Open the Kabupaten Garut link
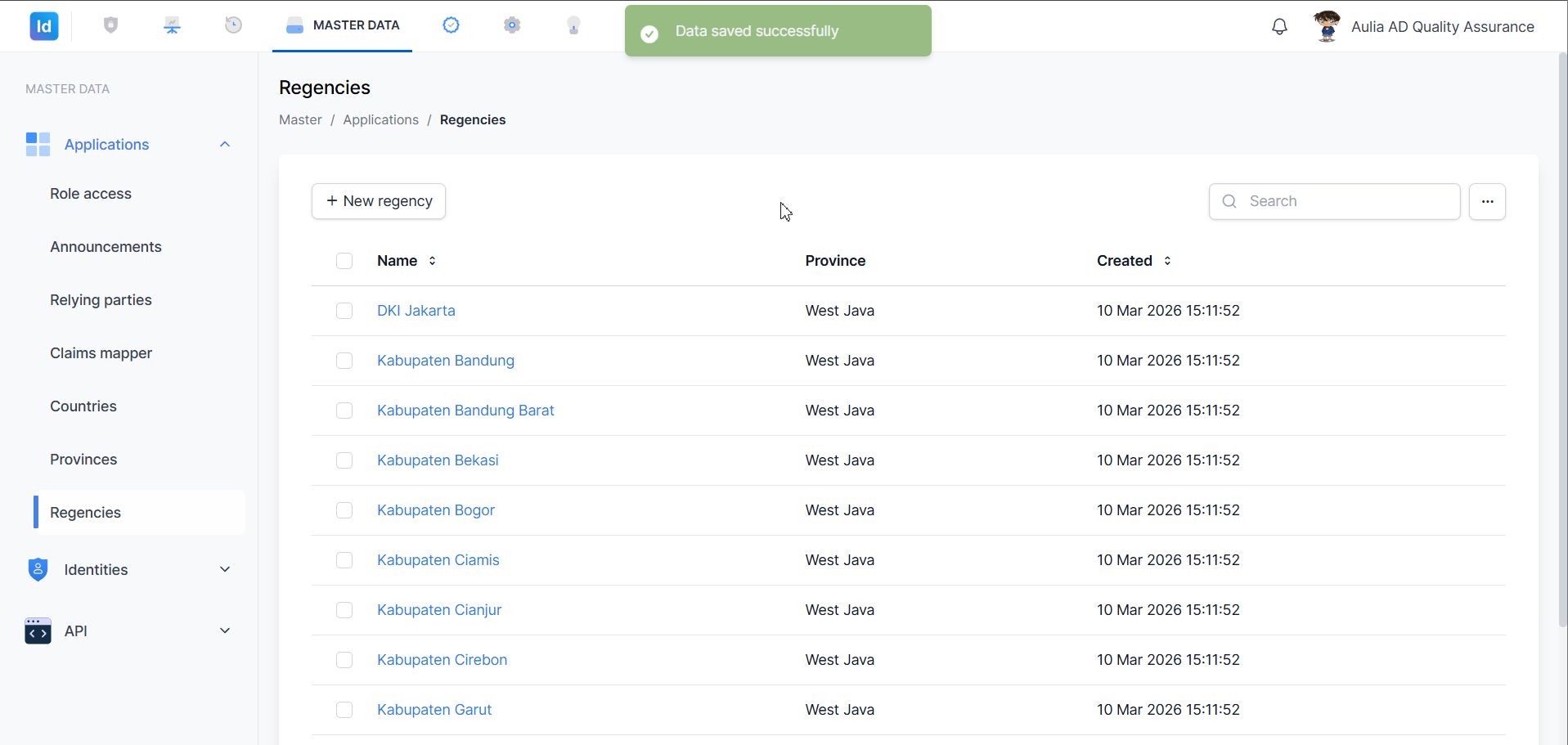The height and width of the screenshot is (745, 1568). pos(434,710)
